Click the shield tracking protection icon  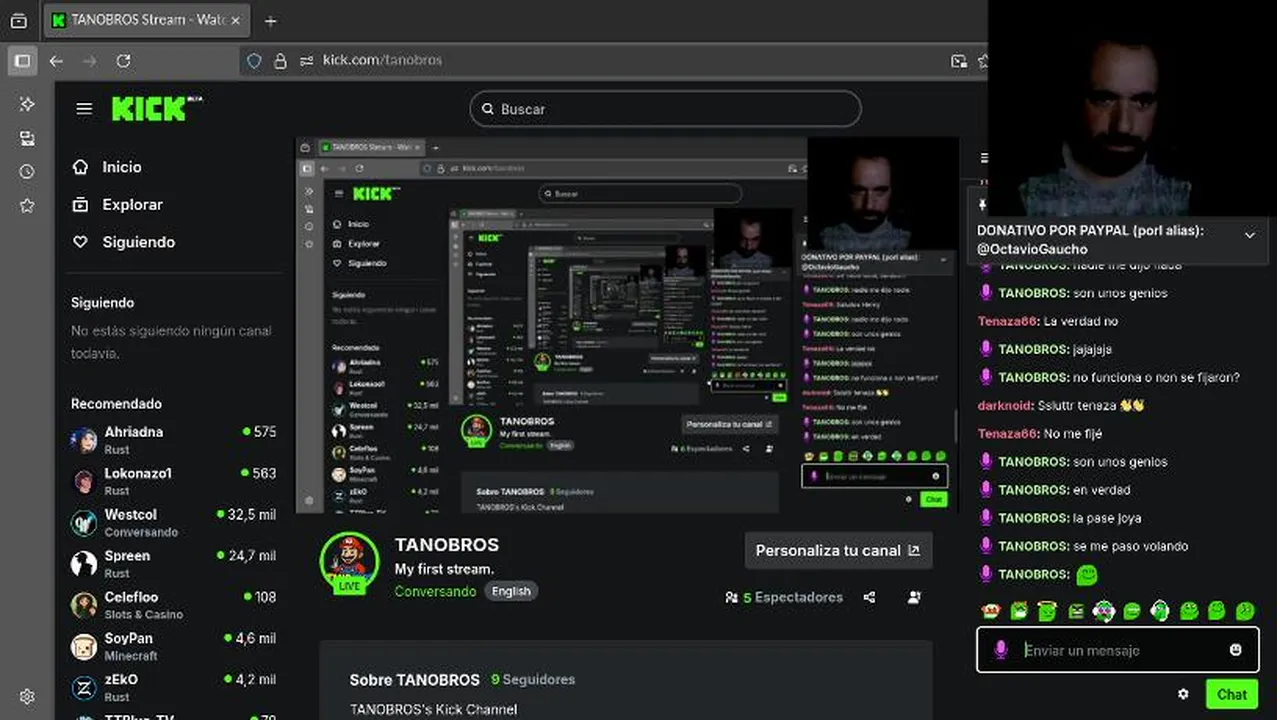pyautogui.click(x=254, y=61)
